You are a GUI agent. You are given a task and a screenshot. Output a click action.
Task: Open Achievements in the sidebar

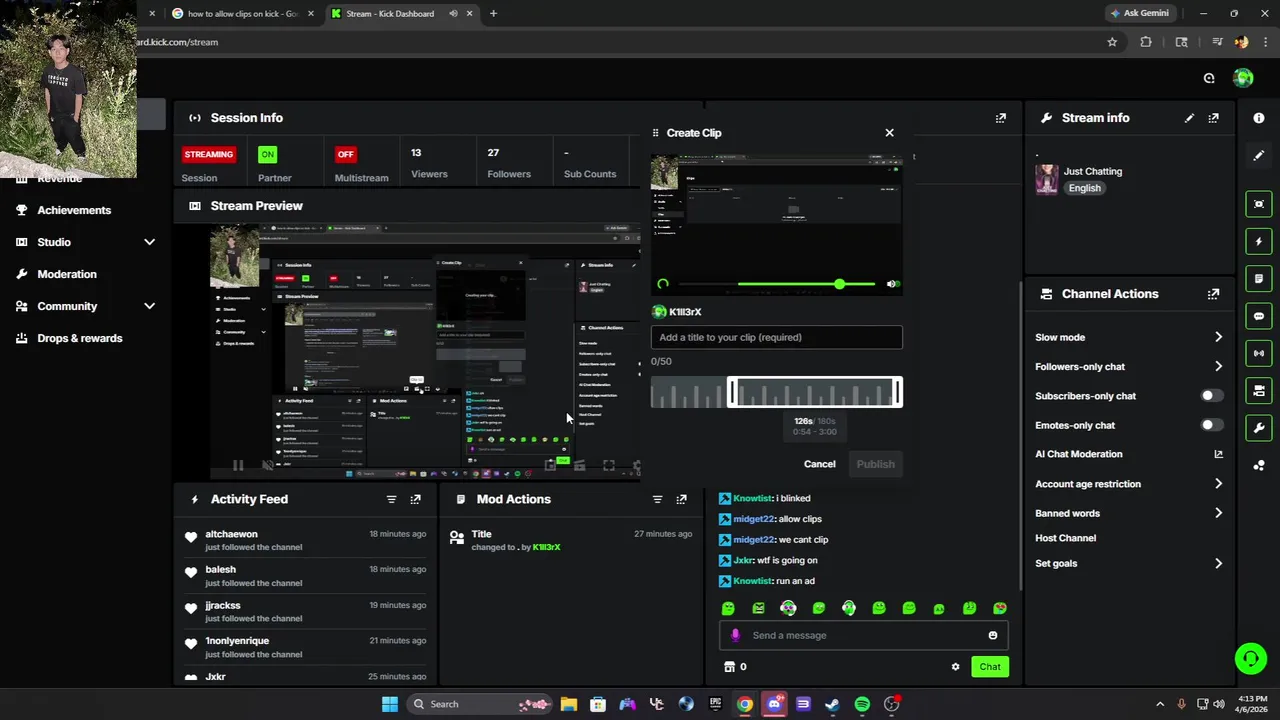[74, 210]
